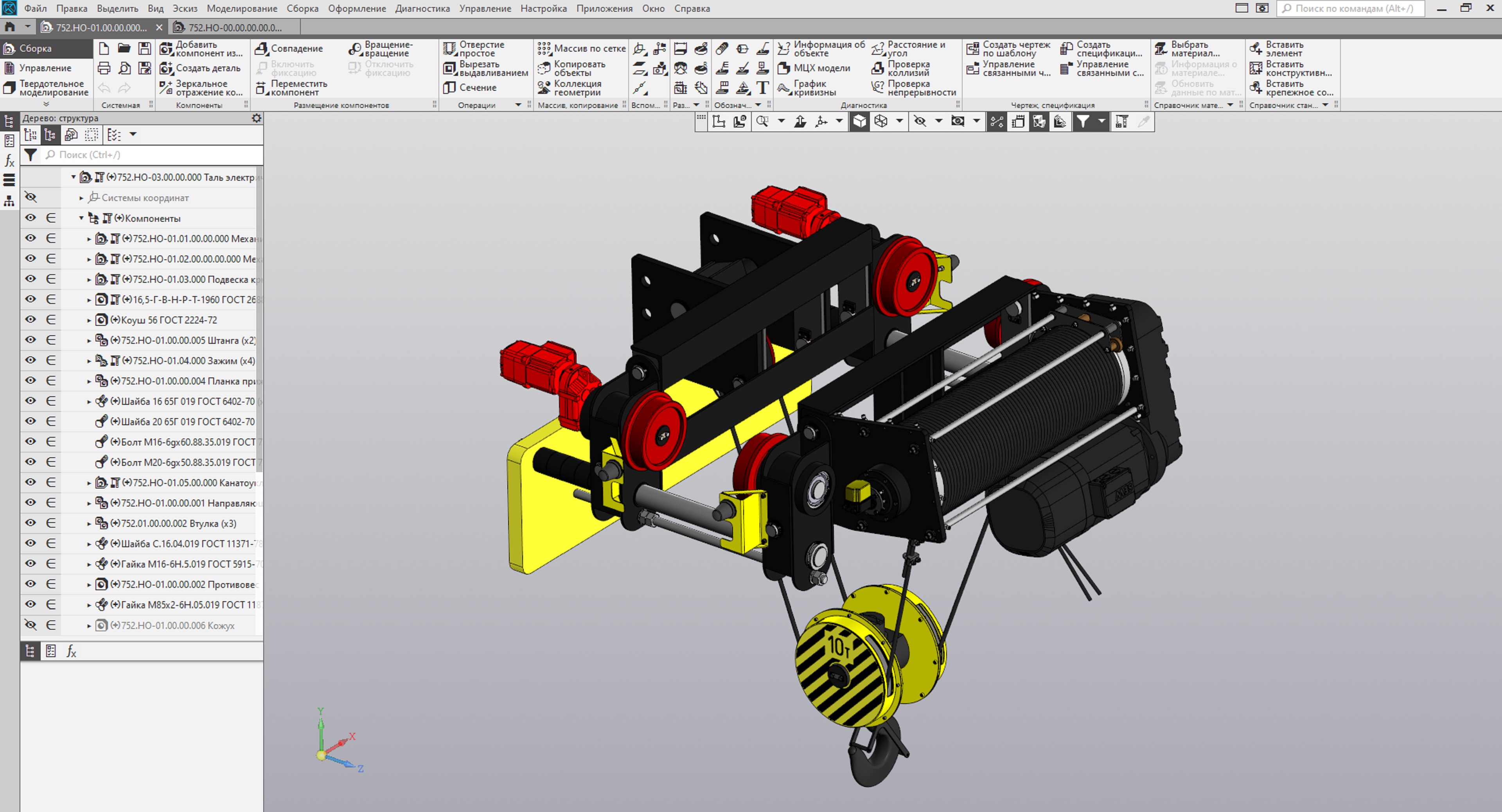Show the hidden Кожух component
1502x812 pixels.
pos(31,625)
